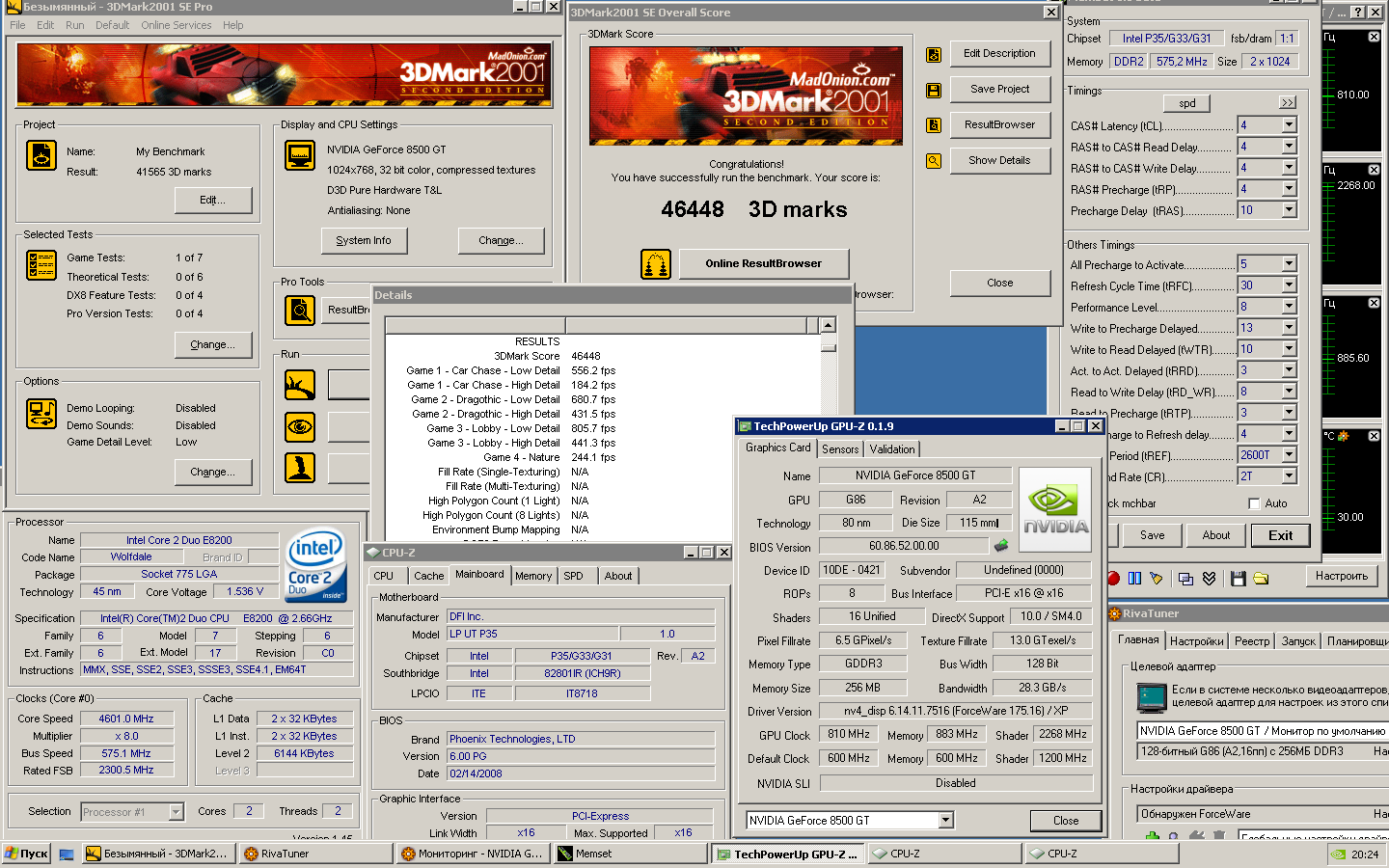Viewport: 1389px width, 868px height.
Task: Click the floppy icon beside Save Project
Action: (934, 91)
